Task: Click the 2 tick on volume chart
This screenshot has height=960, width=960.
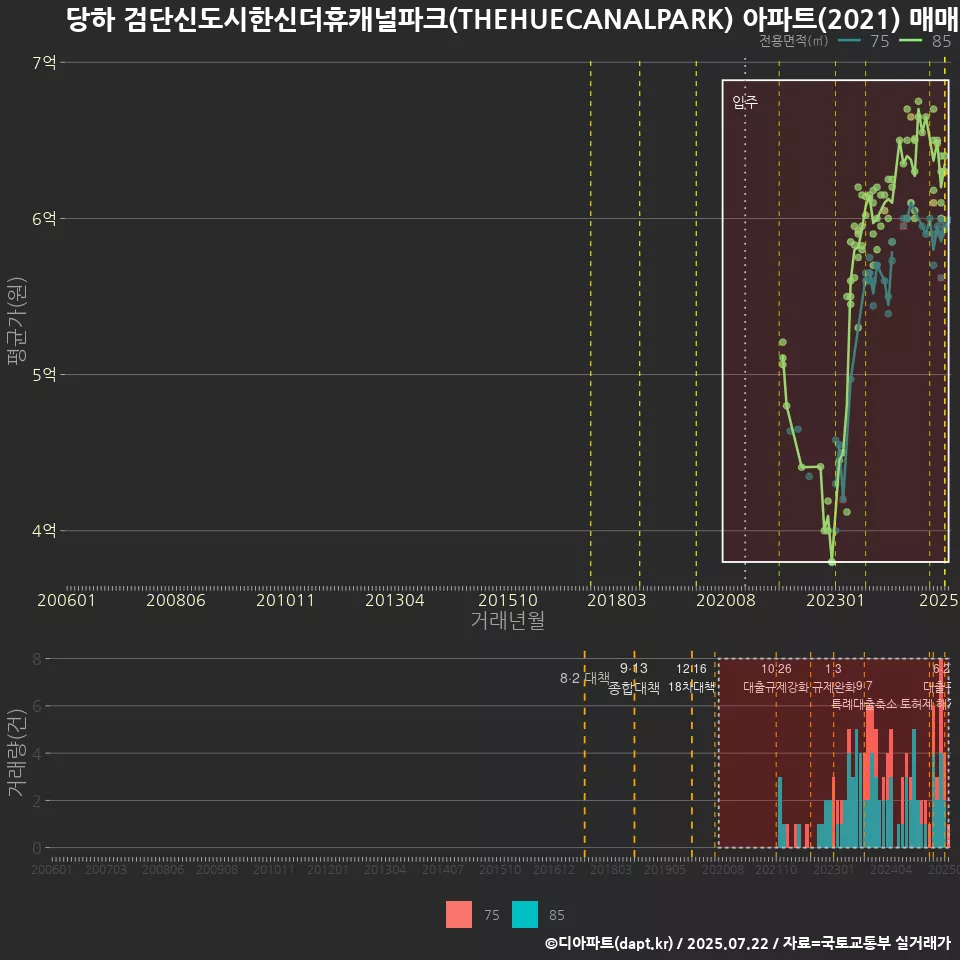Action: pyautogui.click(x=37, y=801)
